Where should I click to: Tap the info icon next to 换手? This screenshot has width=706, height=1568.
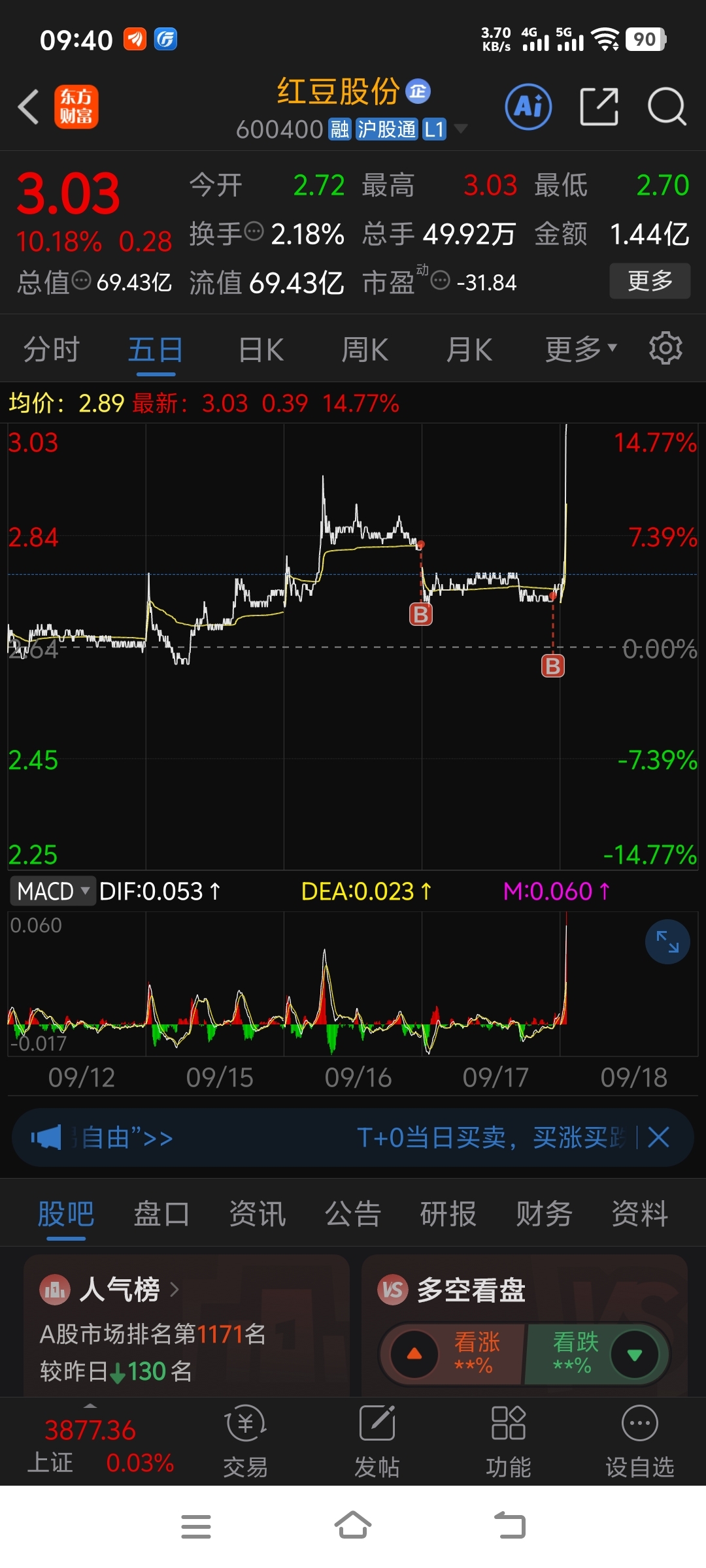point(254,231)
